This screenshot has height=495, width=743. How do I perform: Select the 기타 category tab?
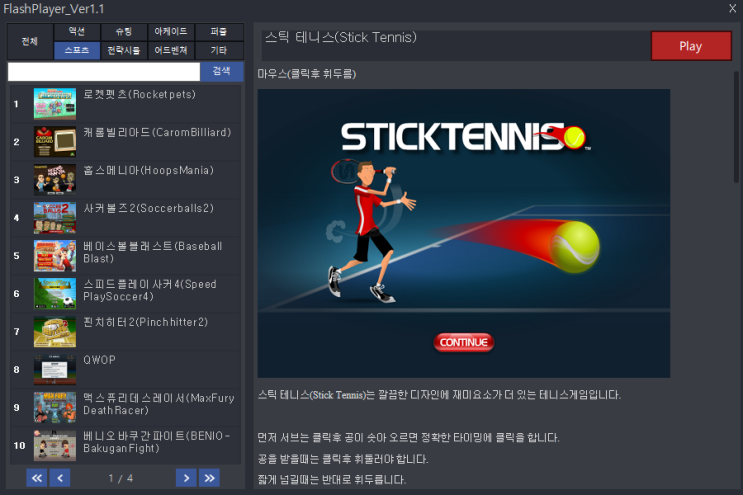[219, 50]
